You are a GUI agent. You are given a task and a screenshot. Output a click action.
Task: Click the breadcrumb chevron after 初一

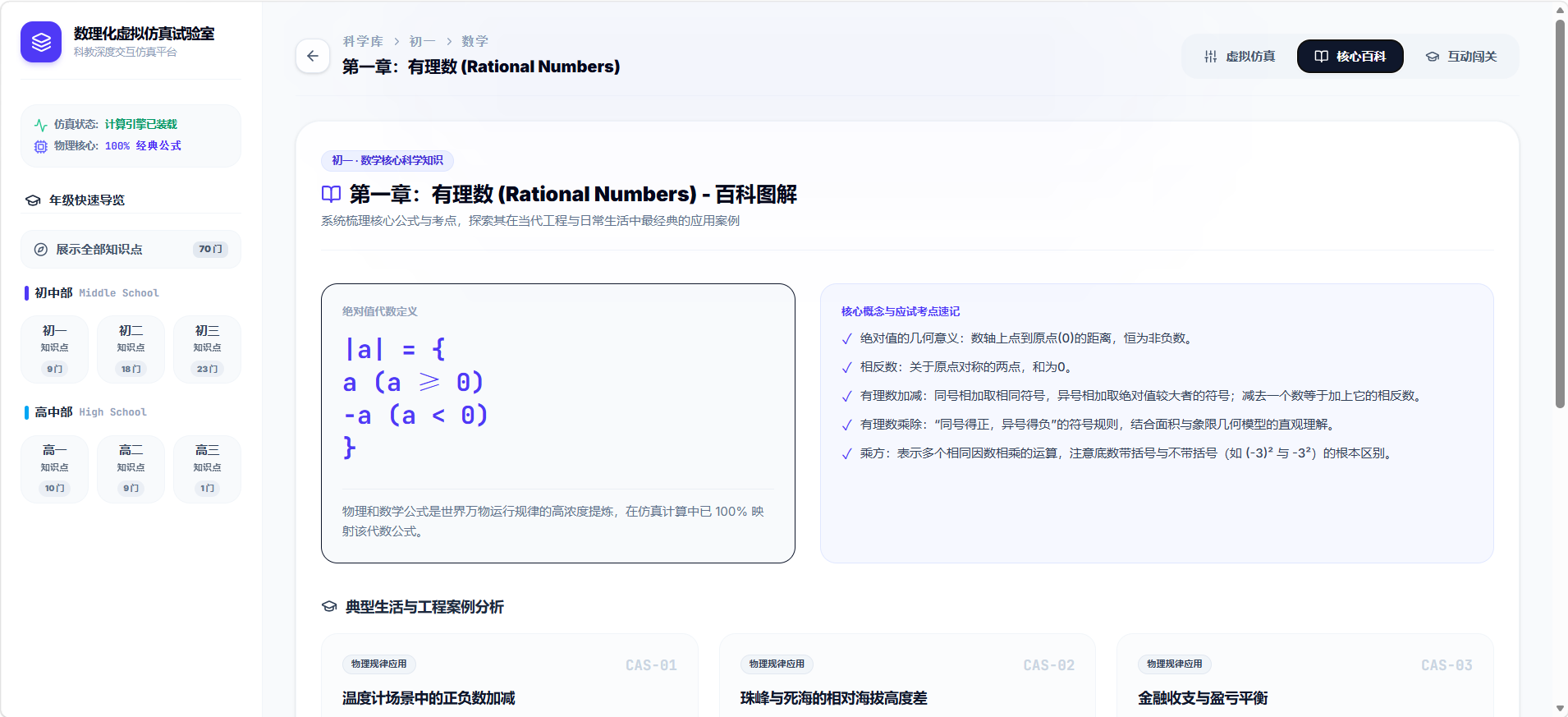pyautogui.click(x=449, y=41)
